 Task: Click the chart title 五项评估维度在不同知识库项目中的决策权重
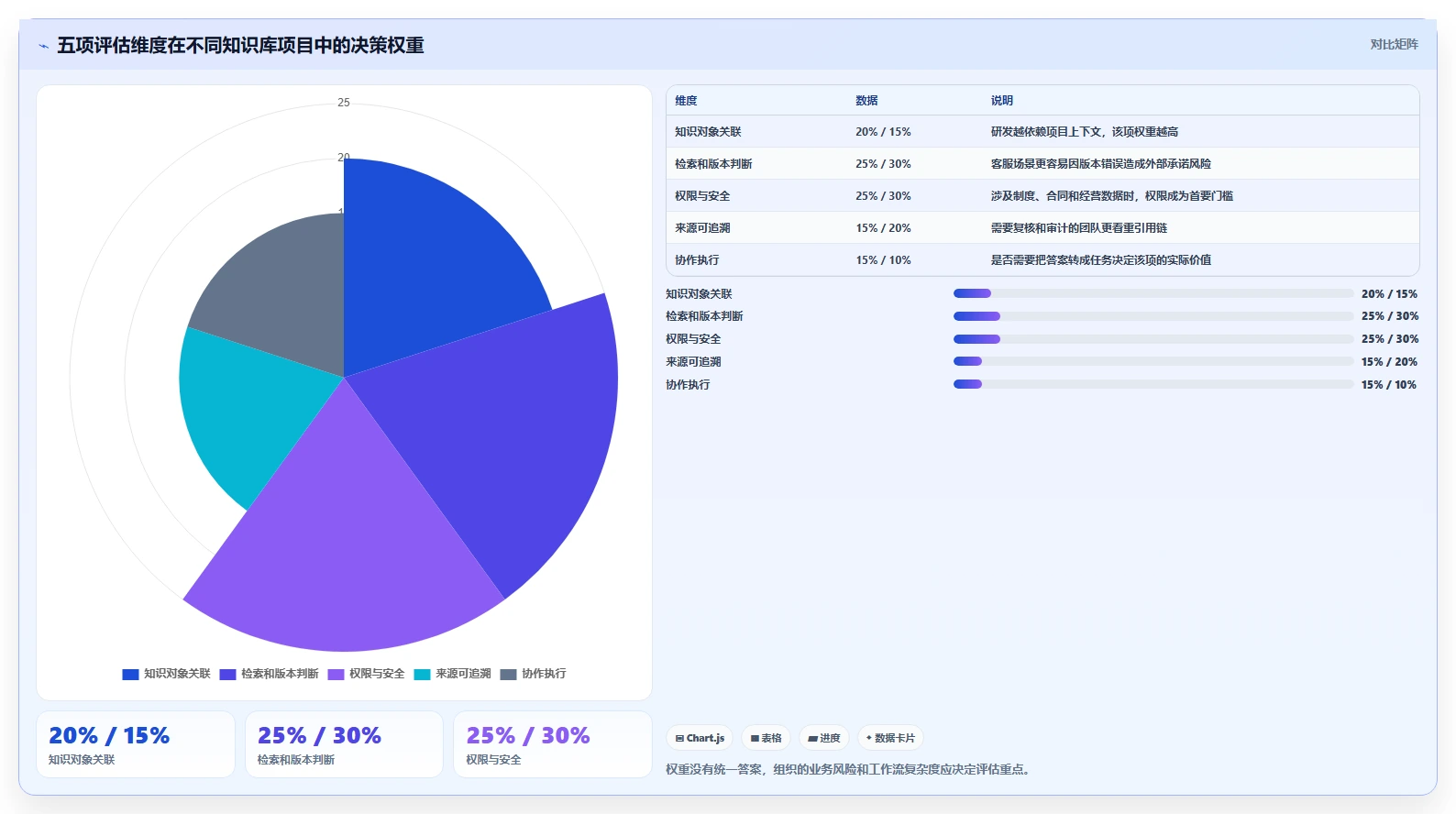240,46
